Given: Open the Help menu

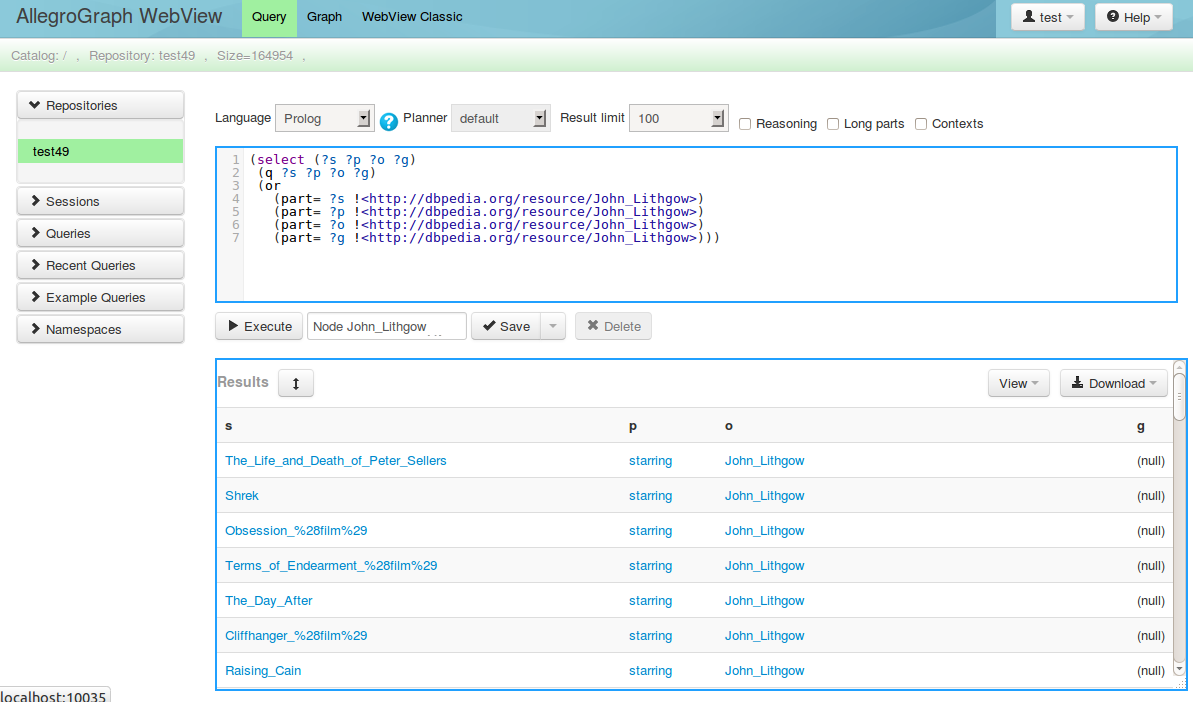Looking at the screenshot, I should pos(1133,17).
